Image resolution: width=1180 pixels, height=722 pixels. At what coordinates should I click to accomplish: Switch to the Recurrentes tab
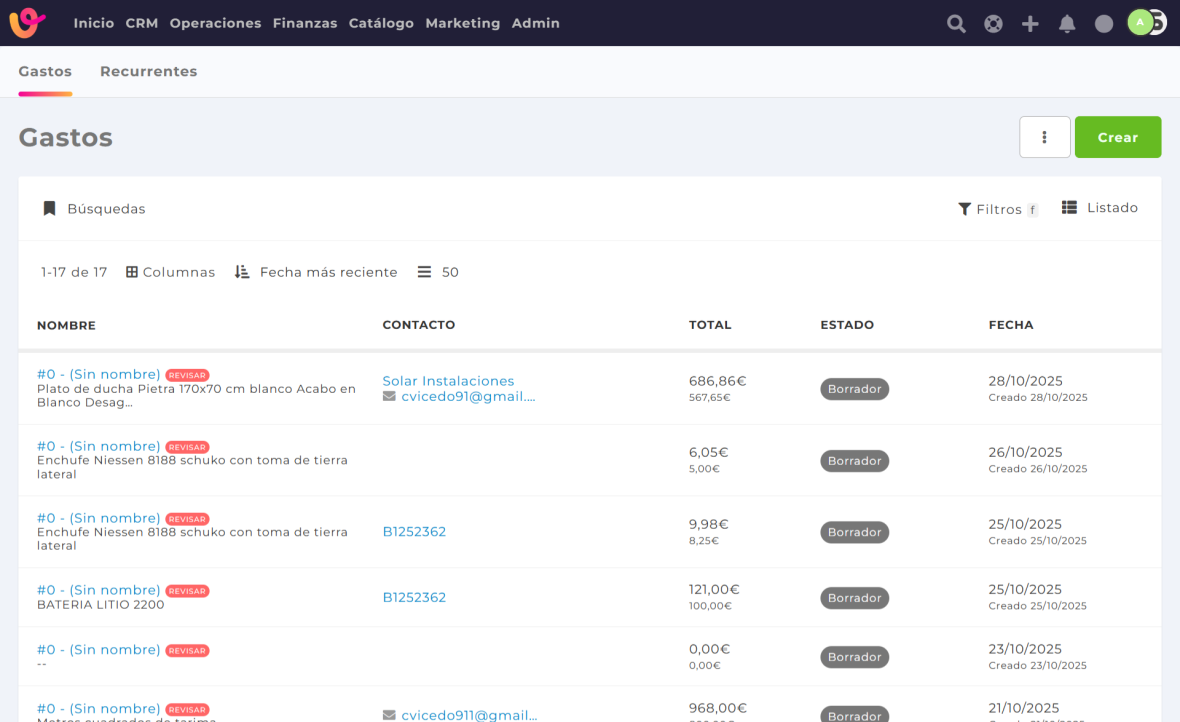[x=148, y=72]
